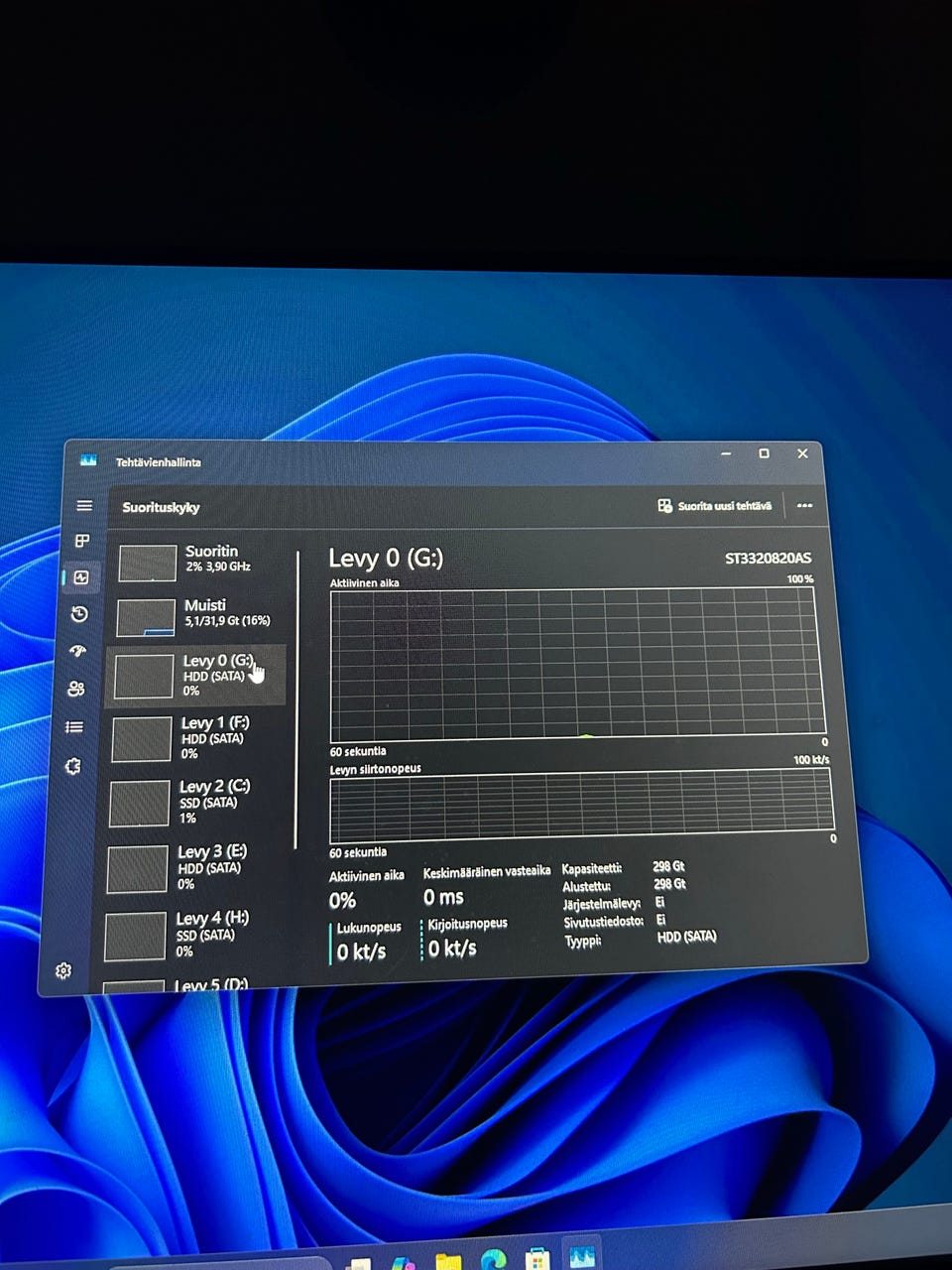Click the vertical scrollbar of the device list
Screen dimensions: 952x1270
297,699
